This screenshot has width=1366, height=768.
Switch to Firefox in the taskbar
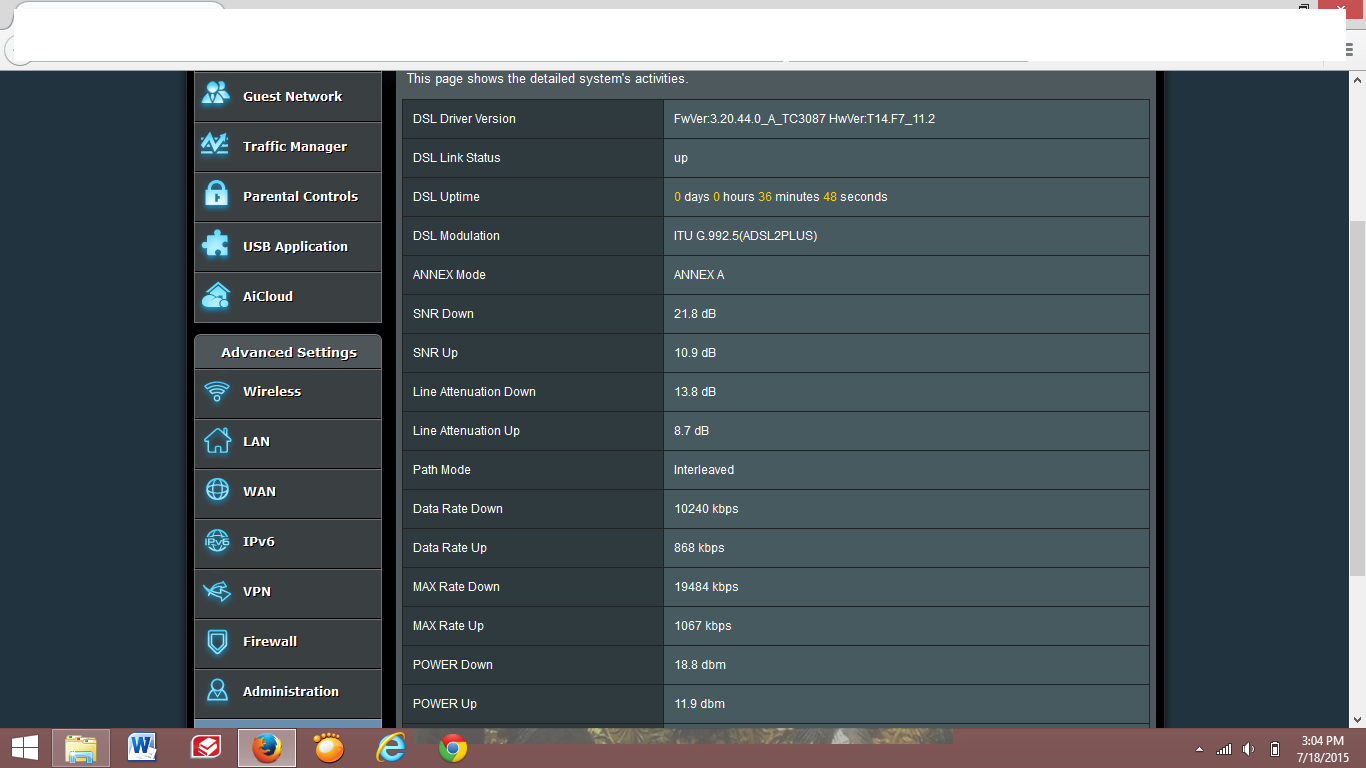267,748
